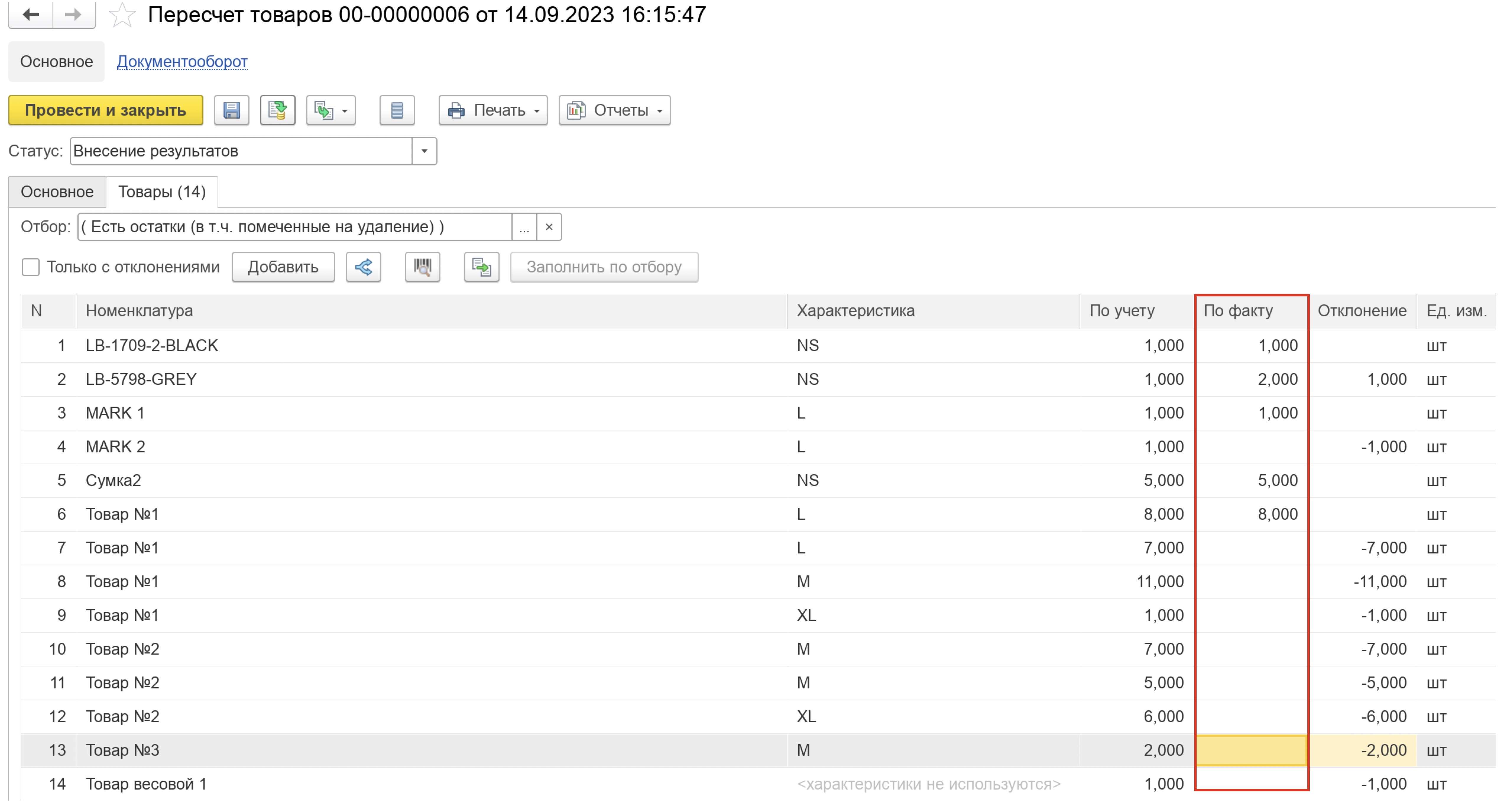
Task: Open document movements list icon
Action: tap(397, 111)
